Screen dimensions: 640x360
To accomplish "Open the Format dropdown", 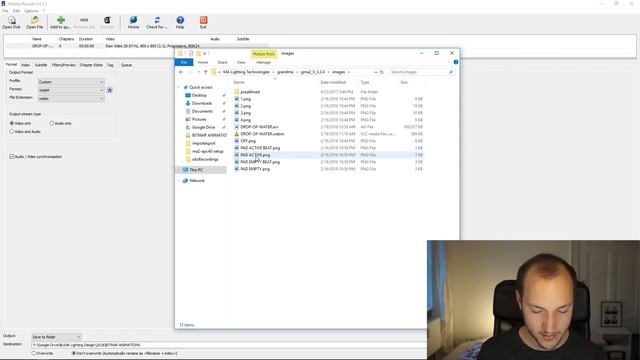I will [71, 90].
